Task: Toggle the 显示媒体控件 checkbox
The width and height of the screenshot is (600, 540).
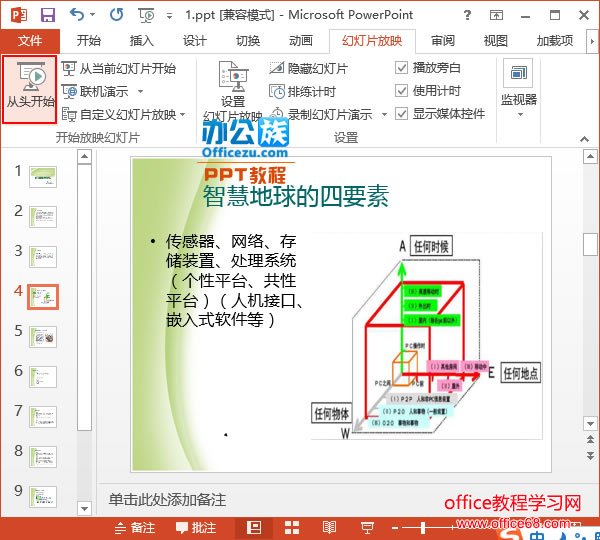Action: tap(401, 114)
